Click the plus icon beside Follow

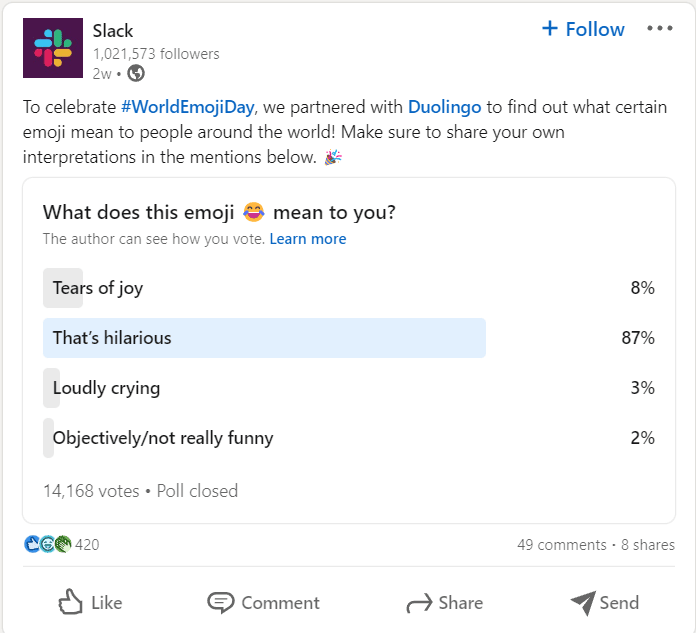(550, 28)
